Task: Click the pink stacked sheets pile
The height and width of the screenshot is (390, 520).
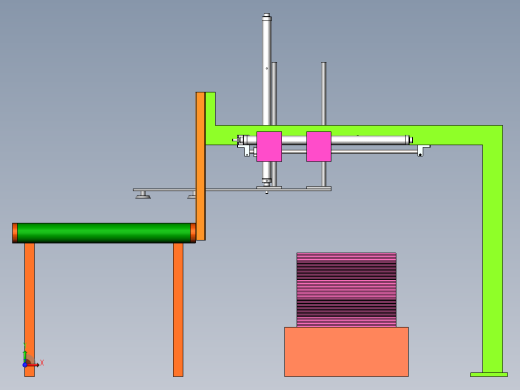Action: pos(346,290)
